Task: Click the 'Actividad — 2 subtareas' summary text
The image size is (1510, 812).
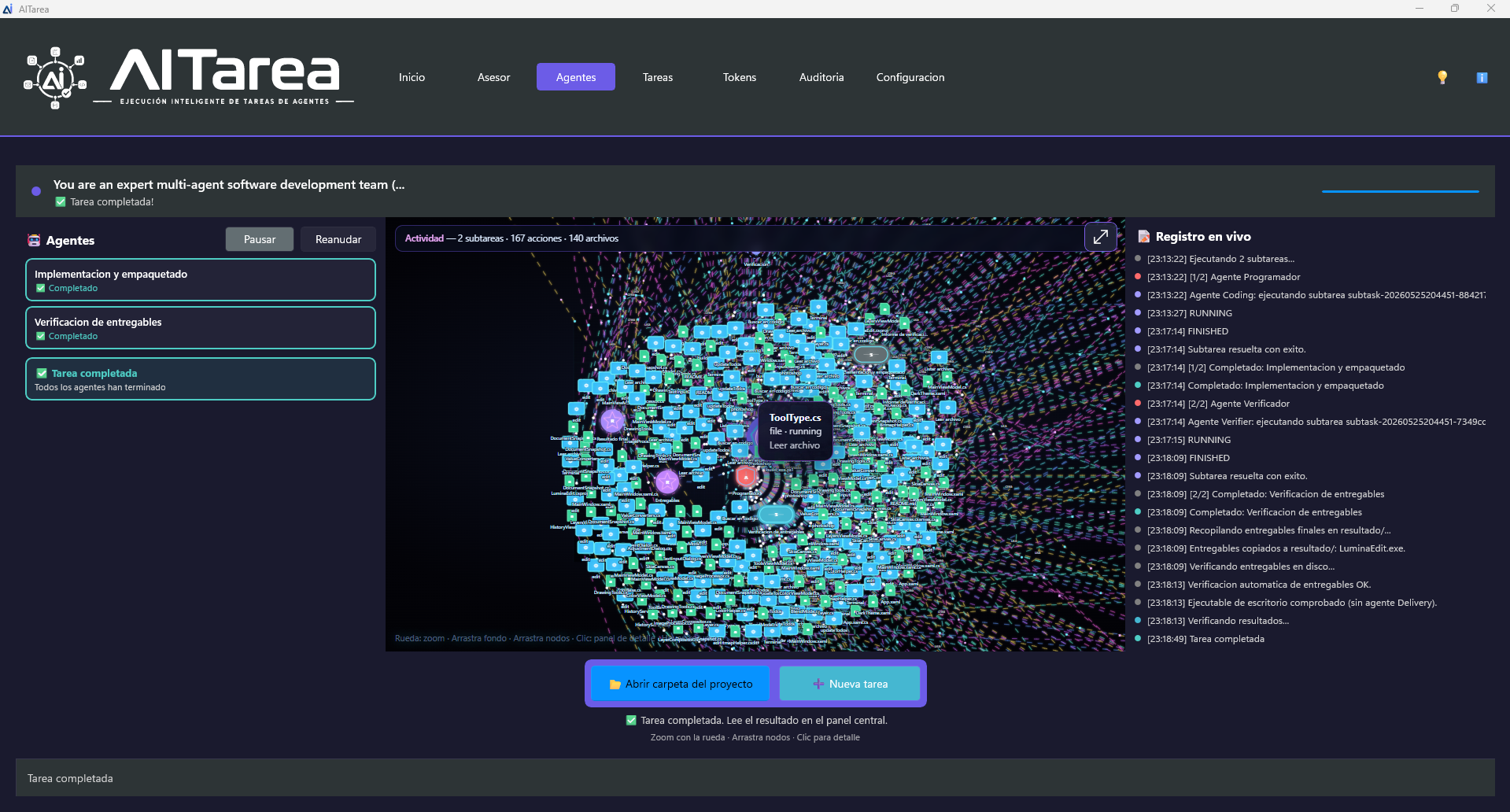Action: coord(511,238)
